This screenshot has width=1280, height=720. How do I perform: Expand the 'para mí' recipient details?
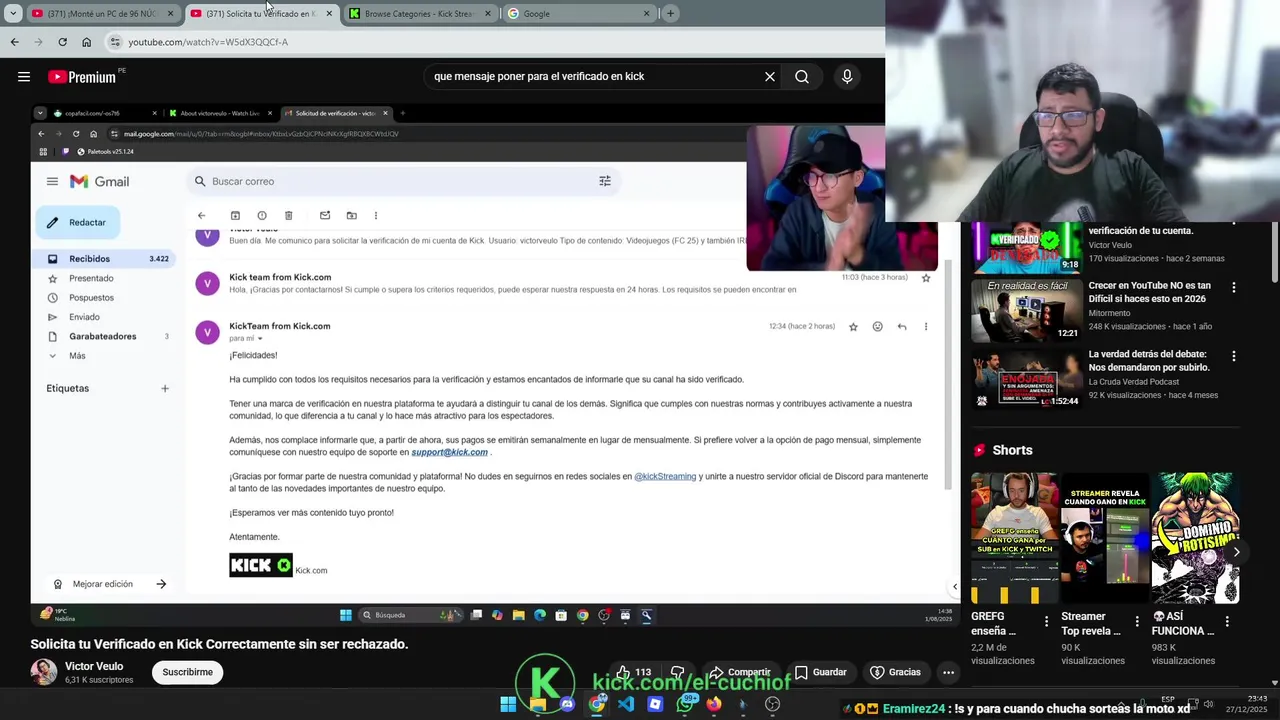point(260,339)
